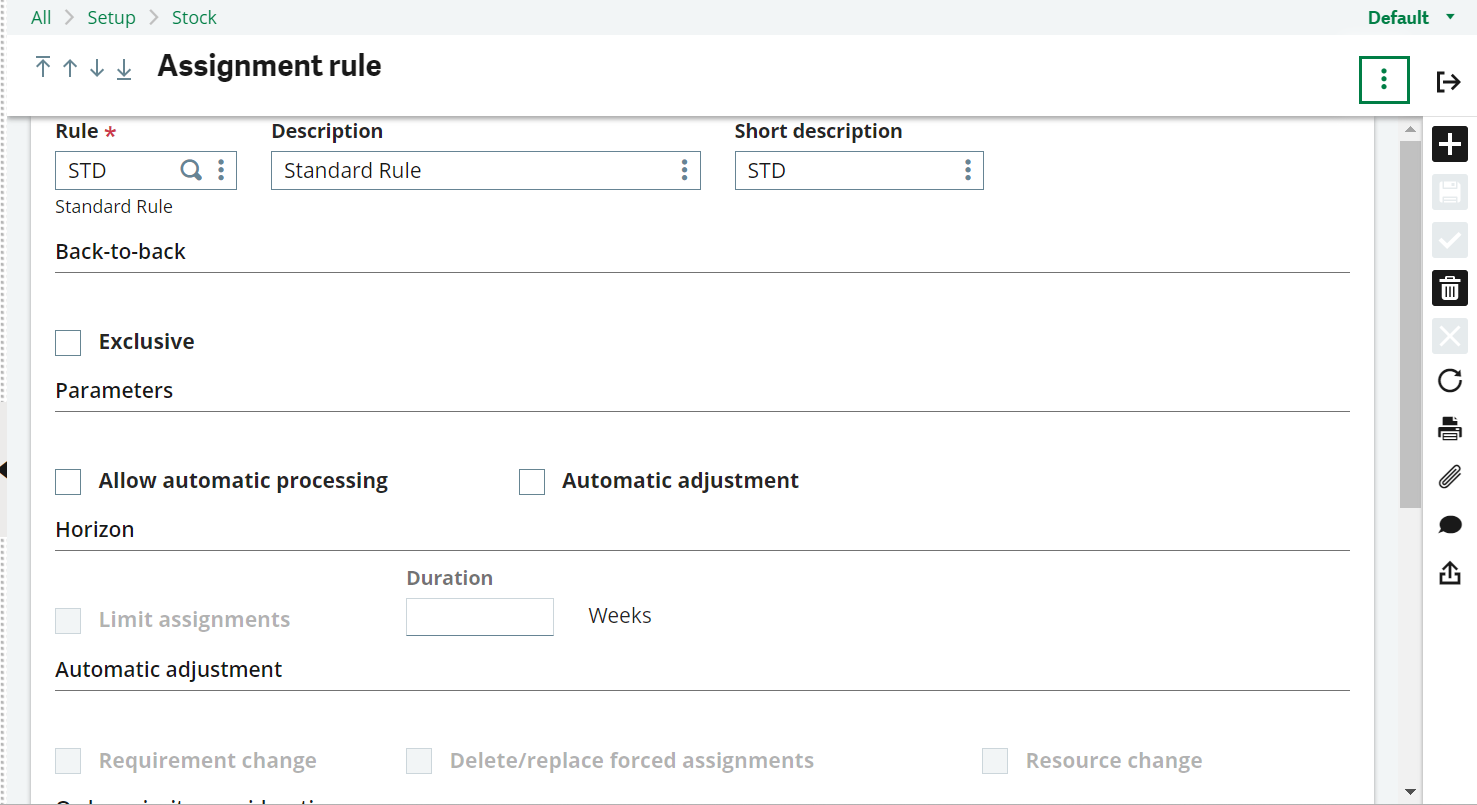Sign out using the logout icon
This screenshot has width=1477, height=805.
[1449, 81]
